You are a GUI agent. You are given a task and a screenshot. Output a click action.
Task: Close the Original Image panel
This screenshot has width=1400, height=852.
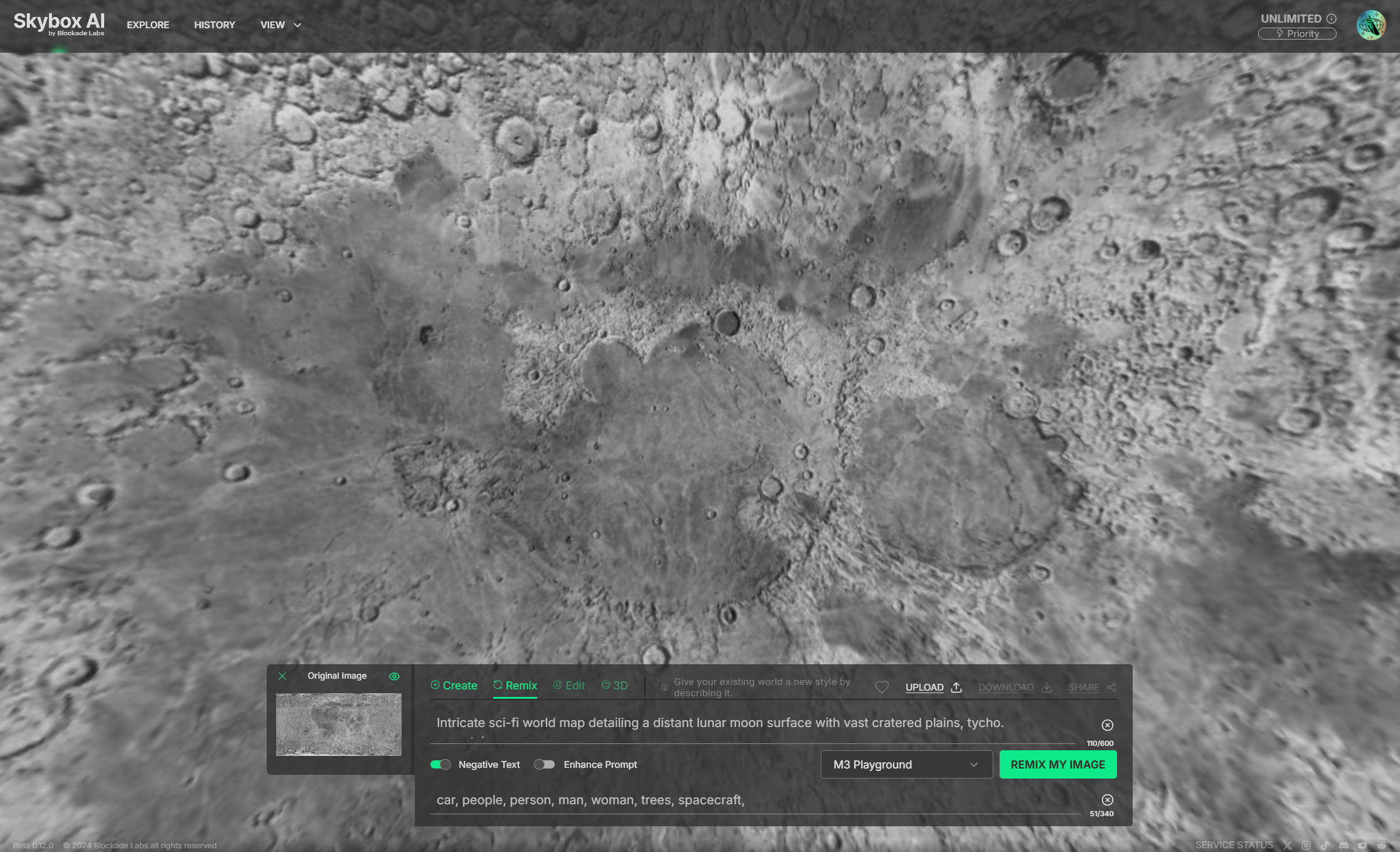point(282,676)
